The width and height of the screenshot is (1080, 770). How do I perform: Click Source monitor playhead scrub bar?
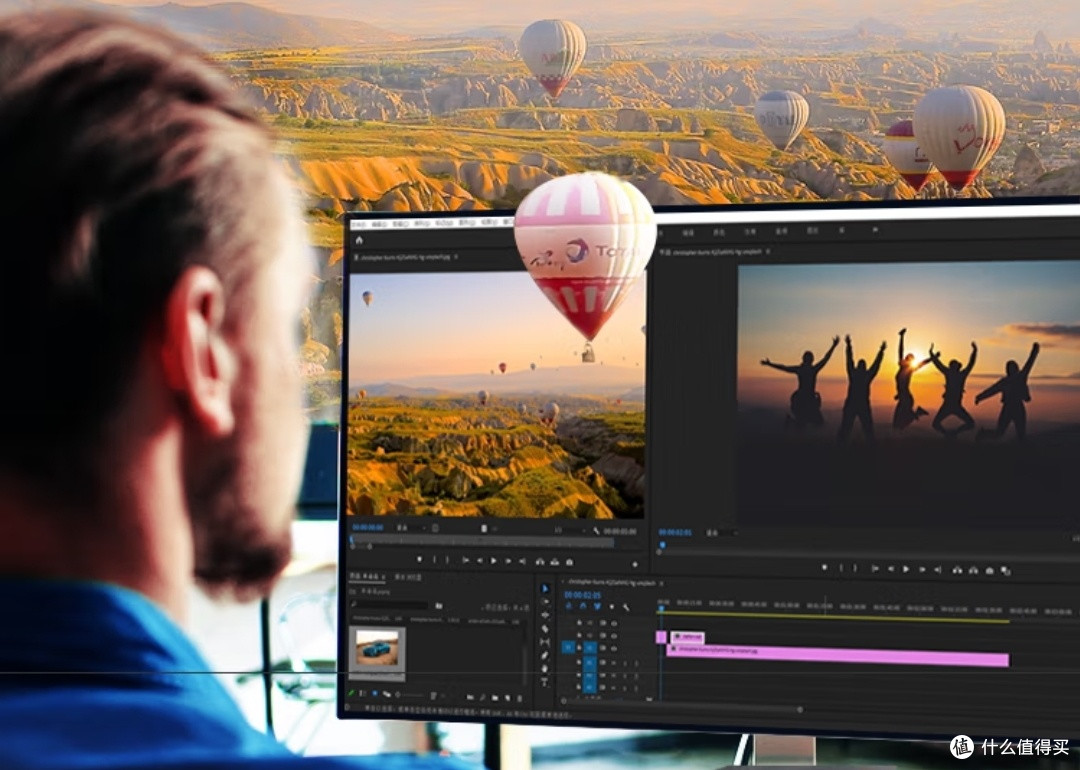point(482,542)
